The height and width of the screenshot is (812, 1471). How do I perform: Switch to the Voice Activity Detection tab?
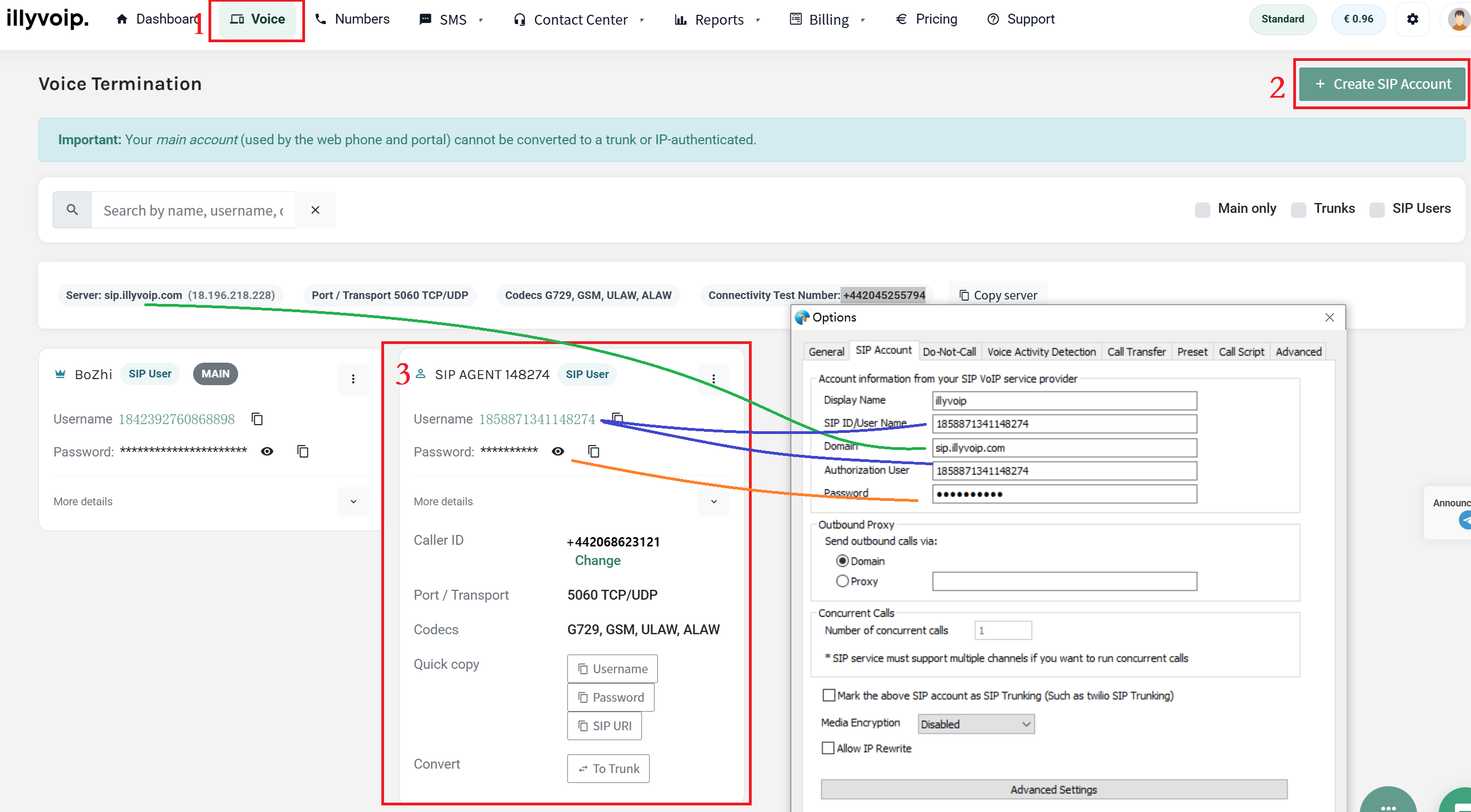pos(1041,351)
